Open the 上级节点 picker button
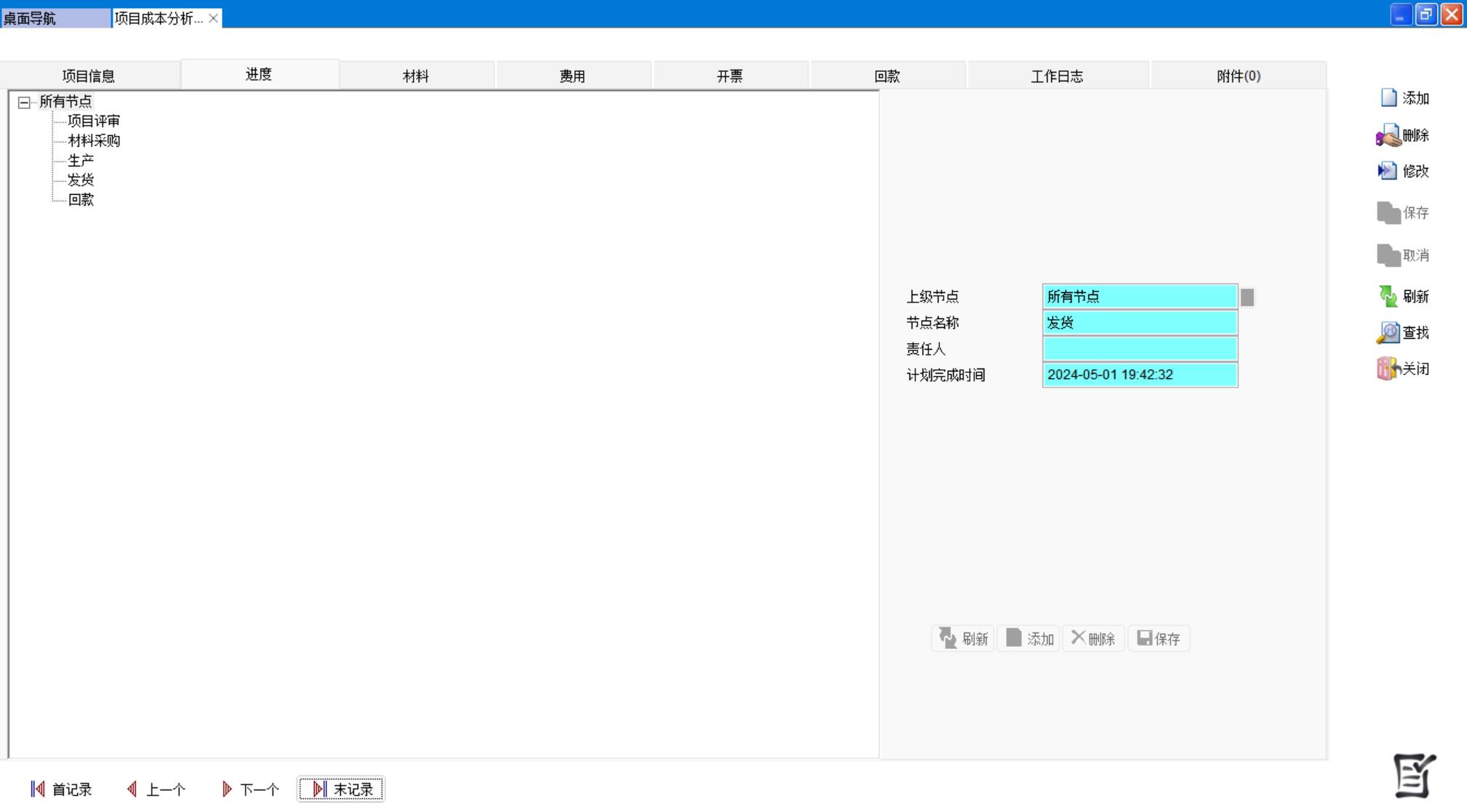Viewport: 1467px width, 812px height. [1247, 297]
